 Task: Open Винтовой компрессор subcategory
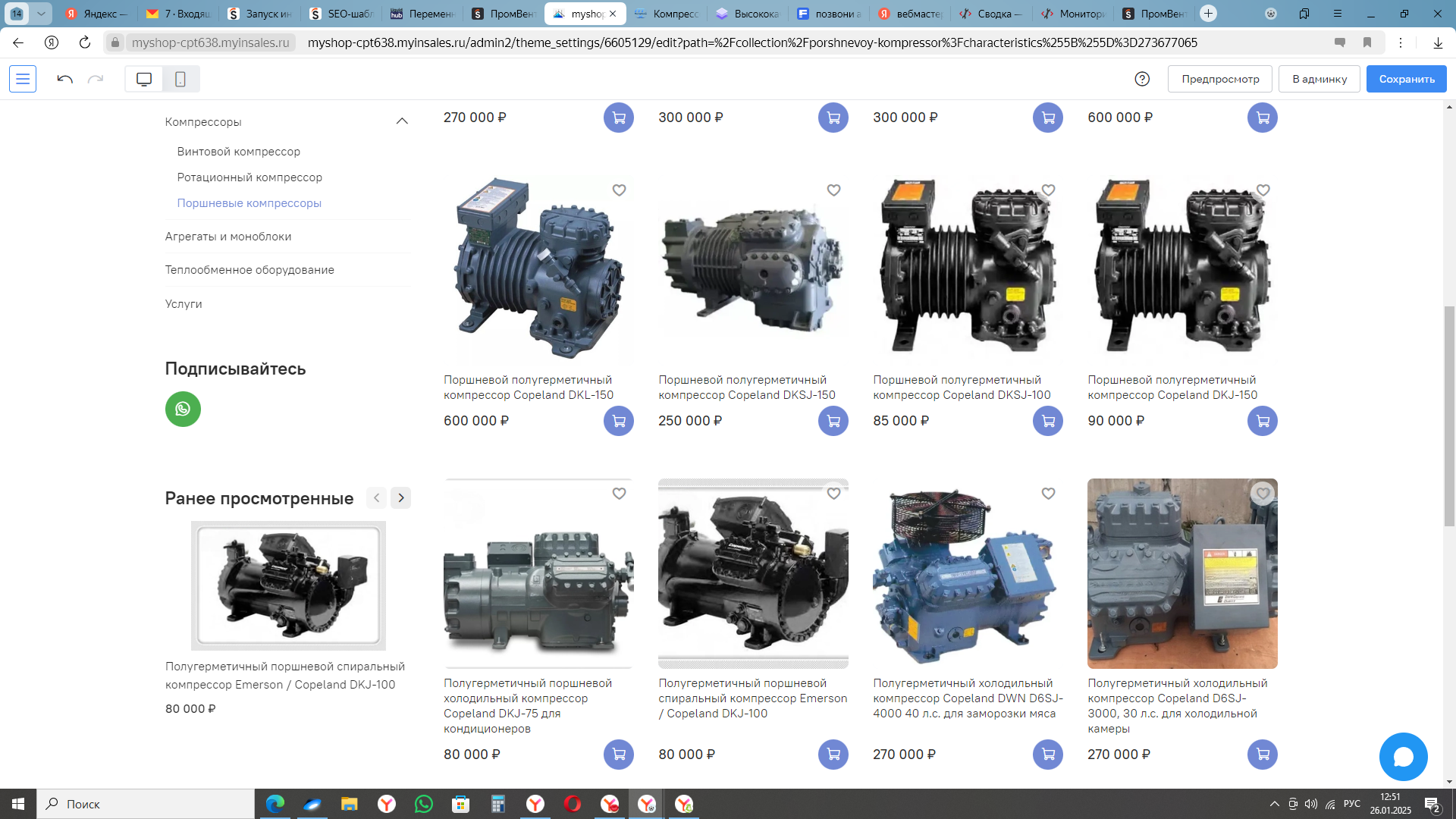pos(239,152)
